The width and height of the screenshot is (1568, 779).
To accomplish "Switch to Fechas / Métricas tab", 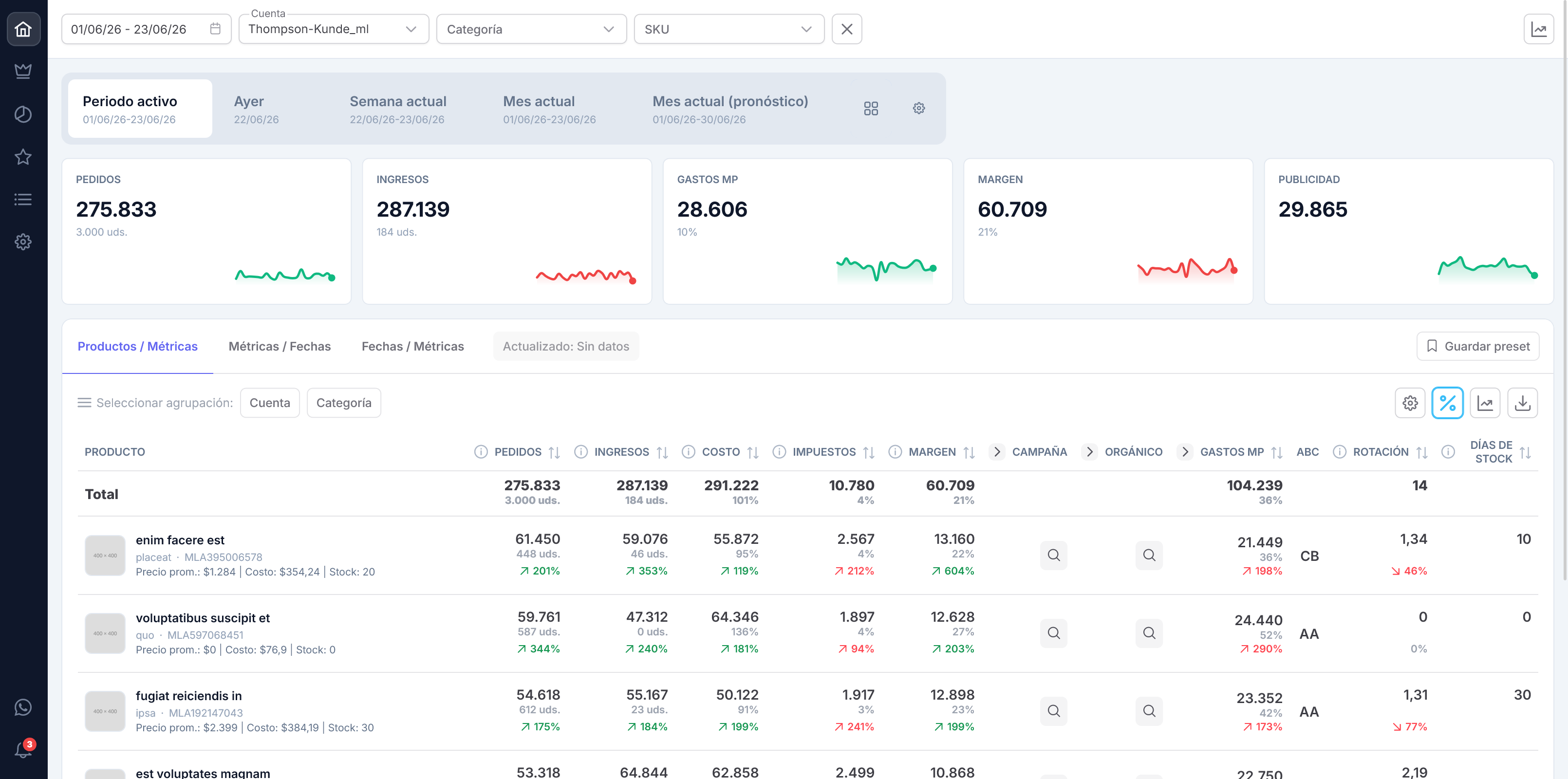I will pyautogui.click(x=413, y=346).
